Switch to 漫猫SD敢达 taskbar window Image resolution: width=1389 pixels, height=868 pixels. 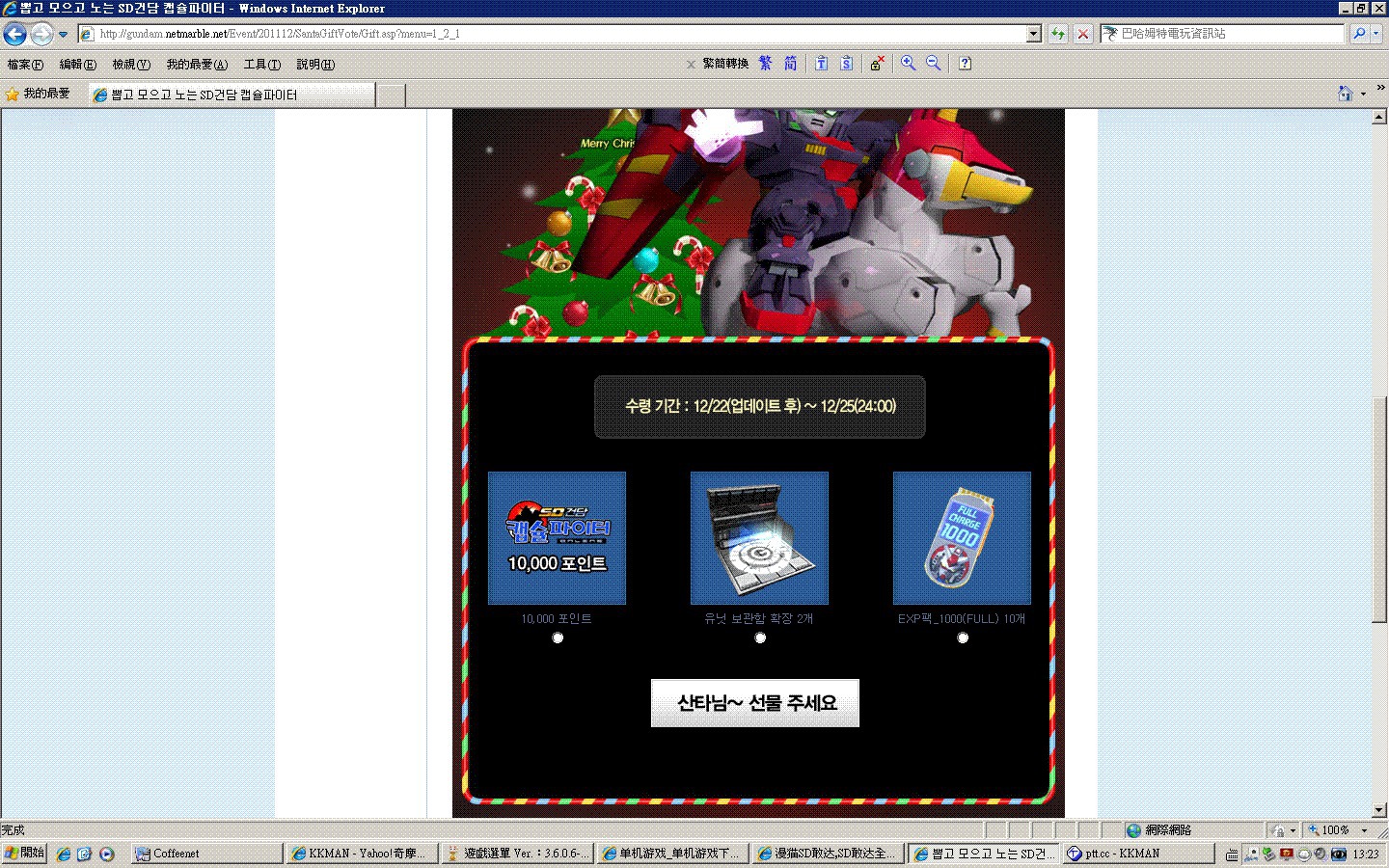(x=828, y=854)
